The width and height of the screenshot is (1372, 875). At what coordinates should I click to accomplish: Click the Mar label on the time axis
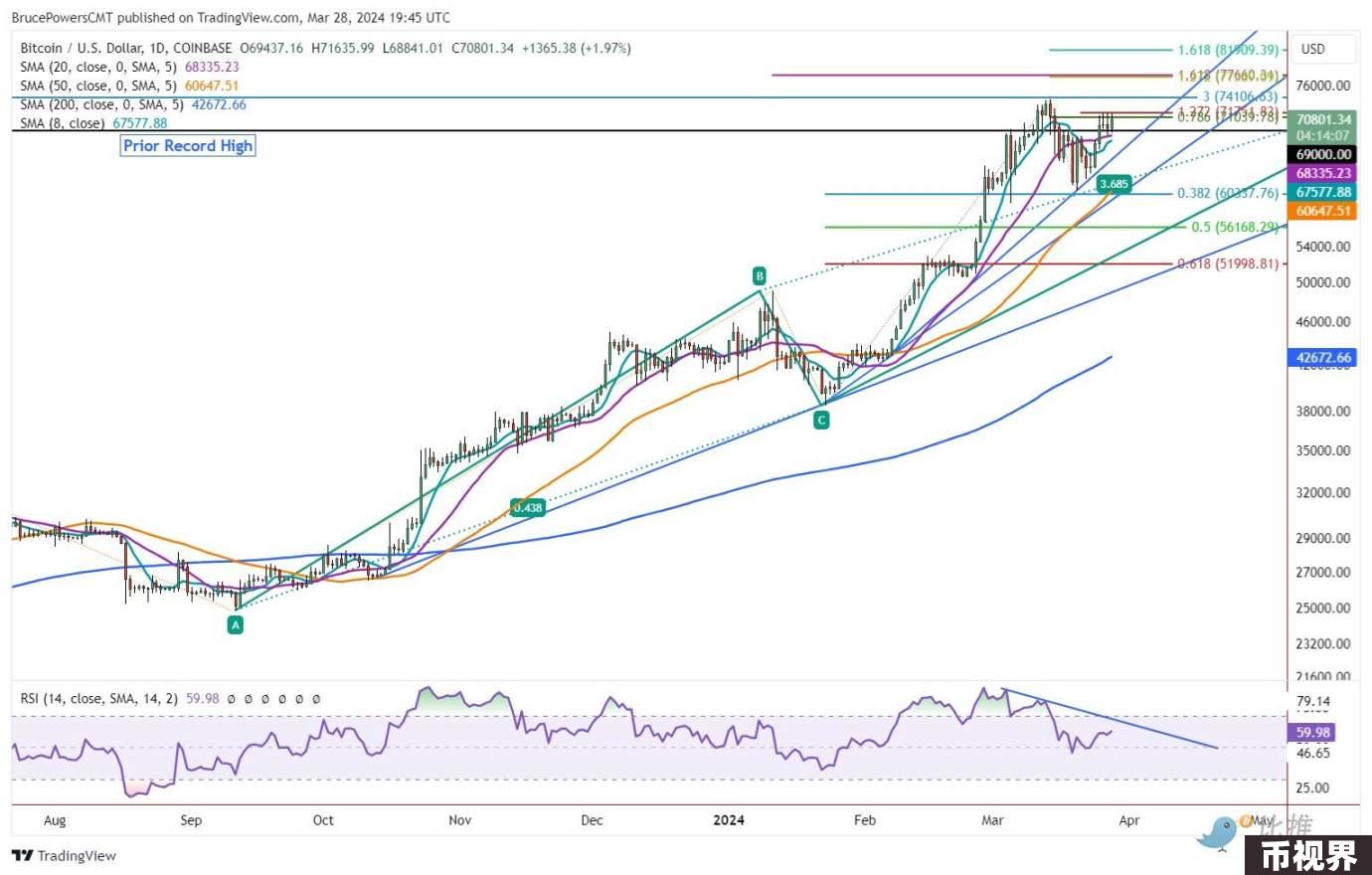click(992, 820)
